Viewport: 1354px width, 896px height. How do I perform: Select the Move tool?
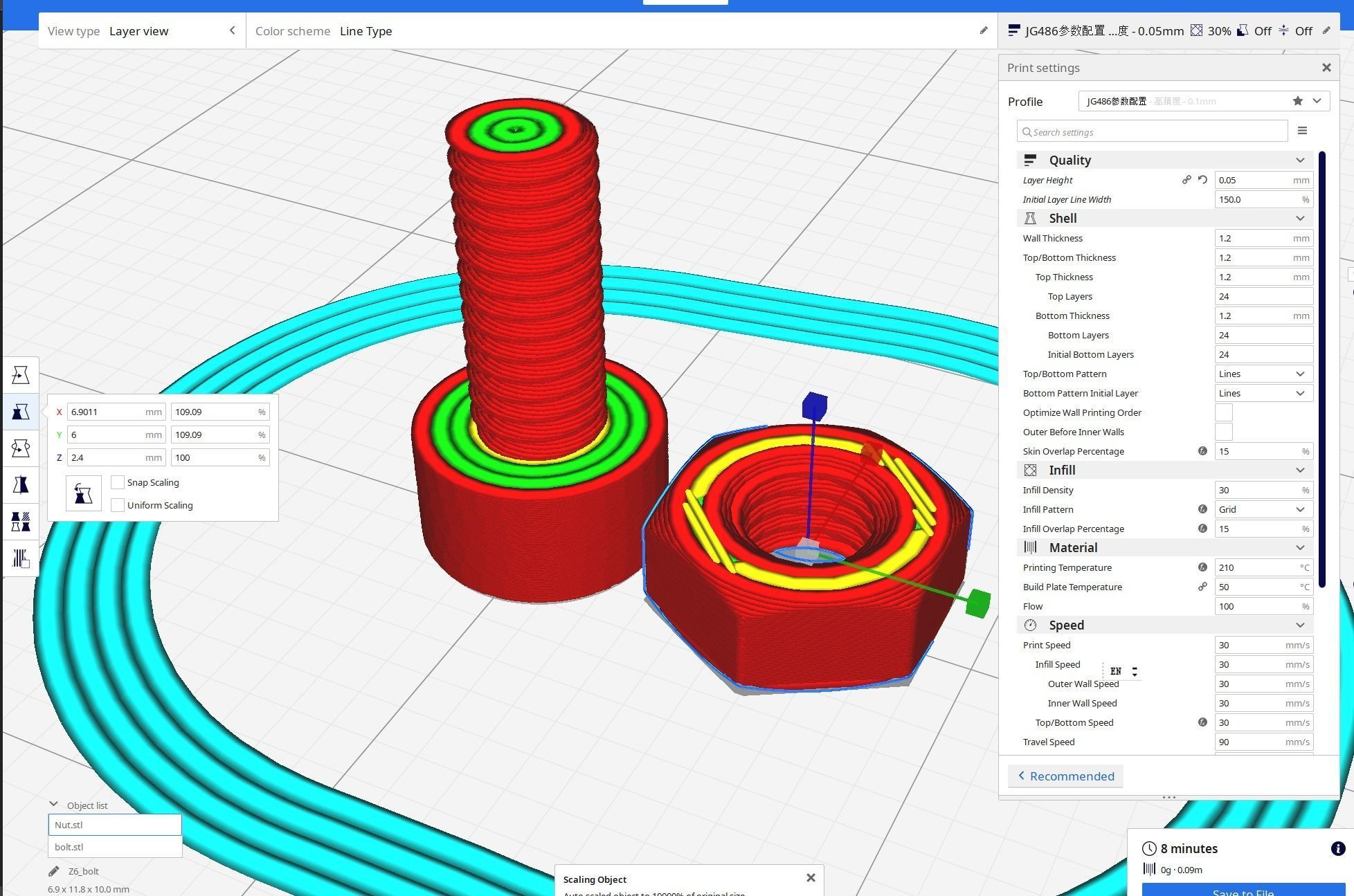[x=21, y=374]
